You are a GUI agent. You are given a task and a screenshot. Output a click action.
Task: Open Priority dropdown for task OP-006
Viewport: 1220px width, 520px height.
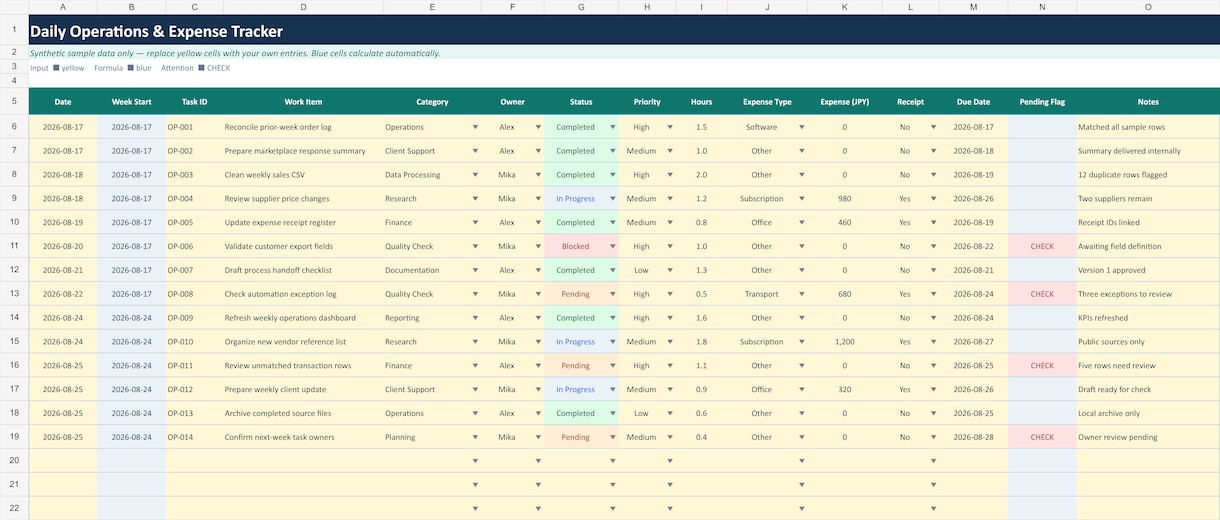(670, 246)
